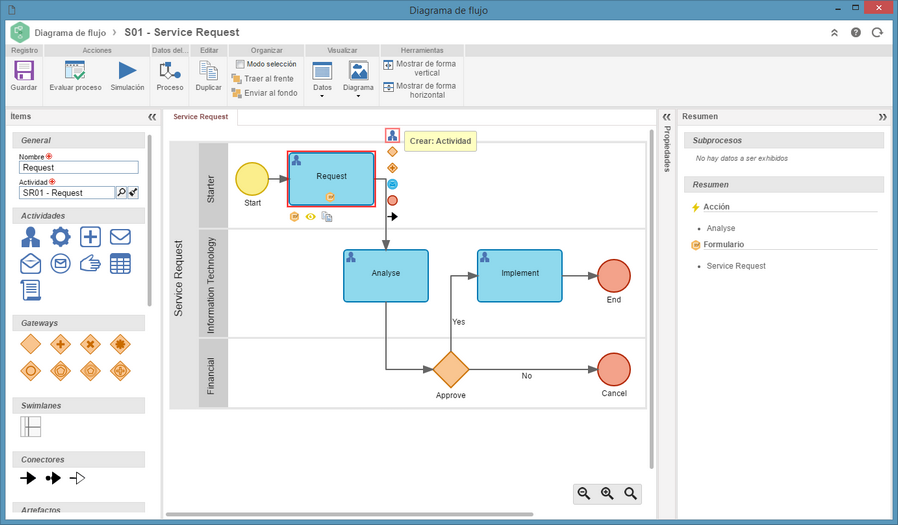The image size is (898, 525).
Task: Select the Implement activity box
Action: click(x=519, y=275)
